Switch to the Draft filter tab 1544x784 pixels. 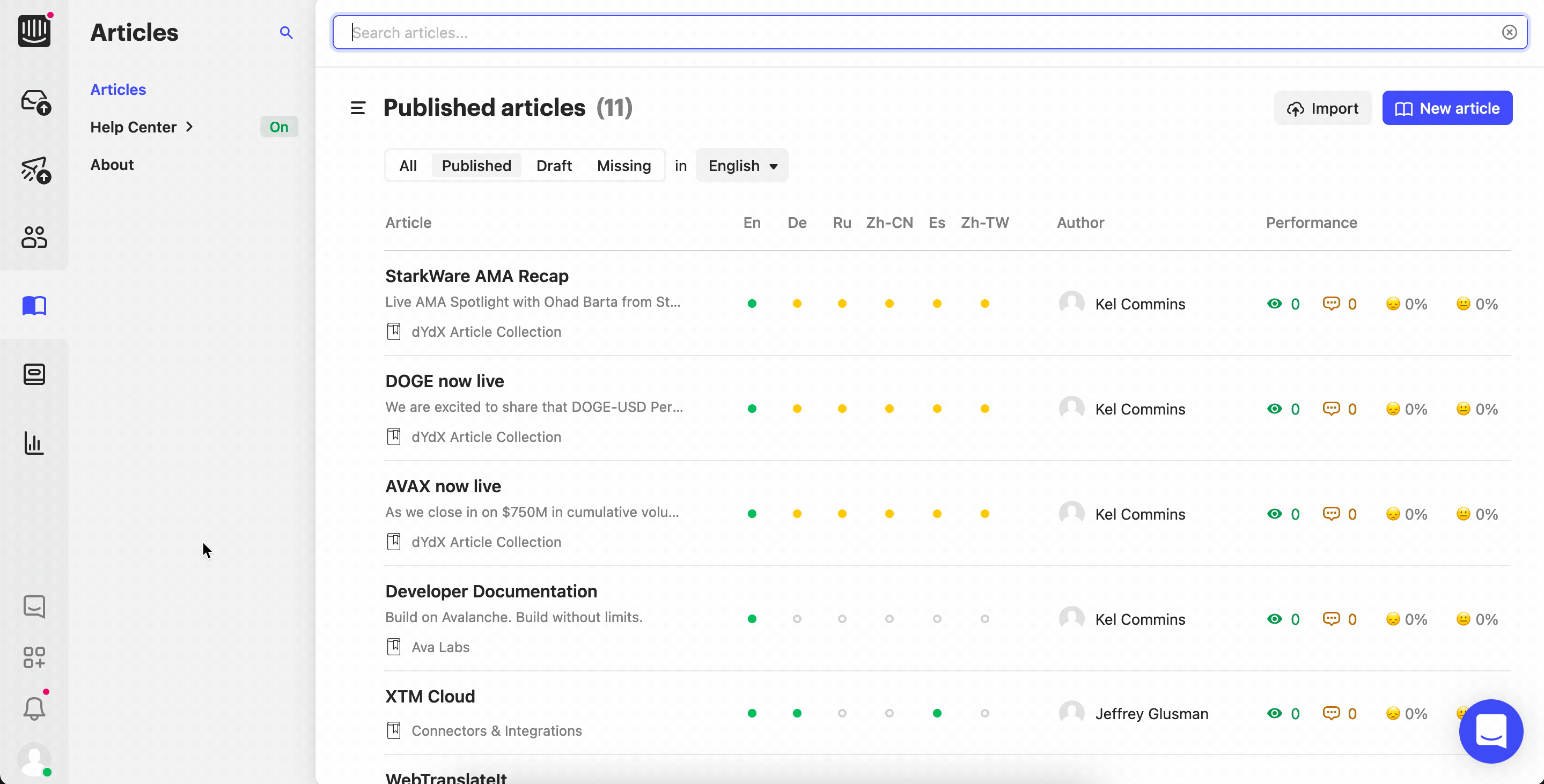(x=554, y=166)
